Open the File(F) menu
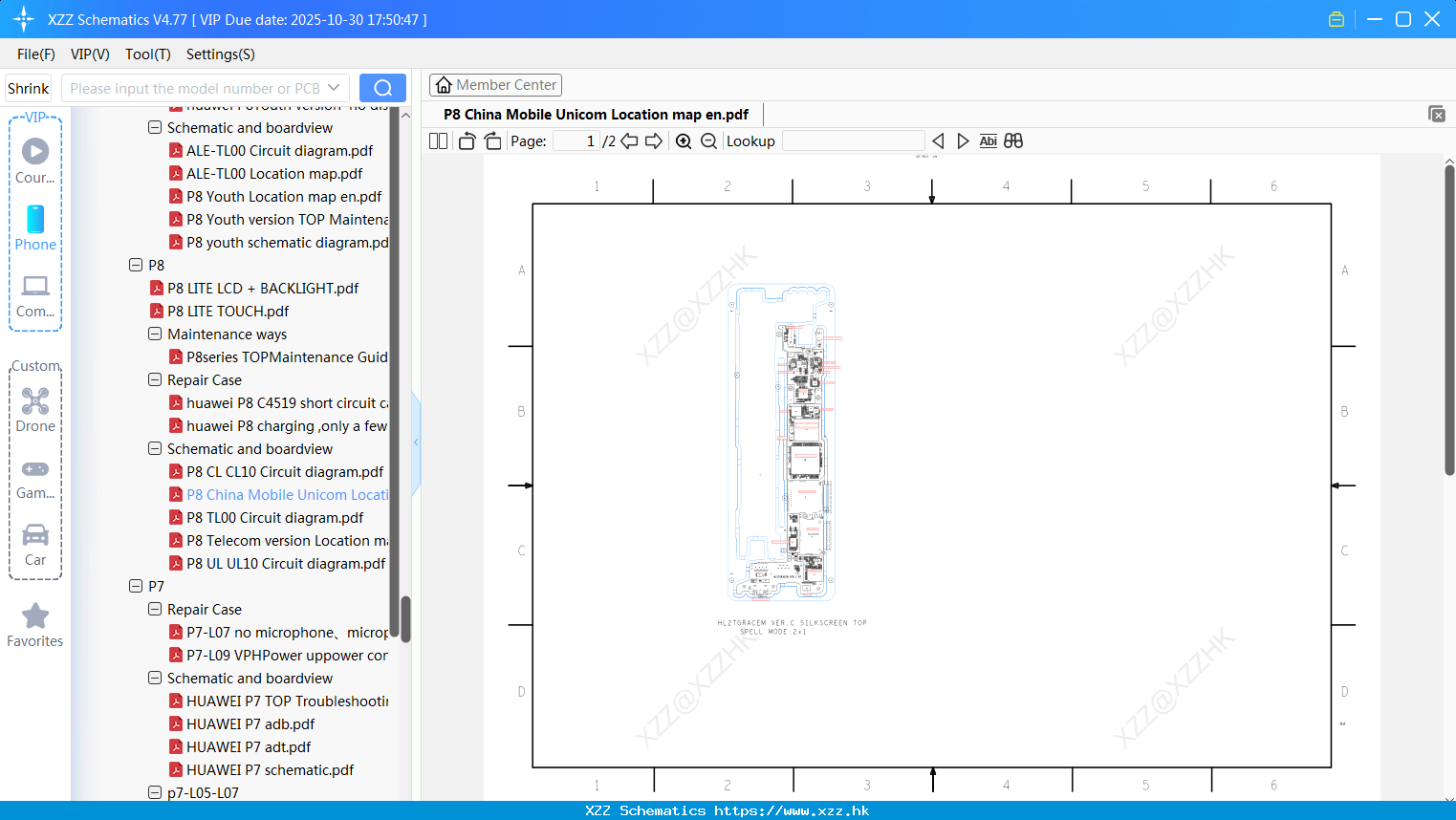Screen dimensions: 1456x820 click(x=35, y=54)
